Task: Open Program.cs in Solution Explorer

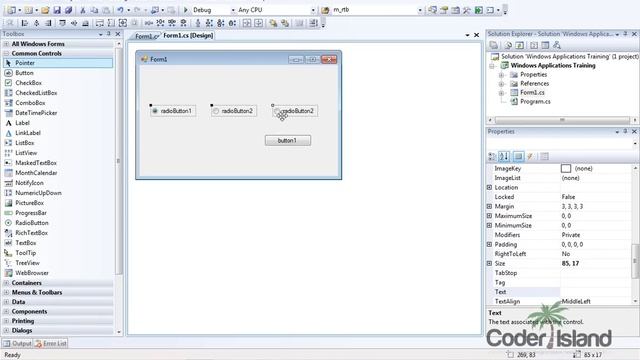Action: tap(535, 102)
